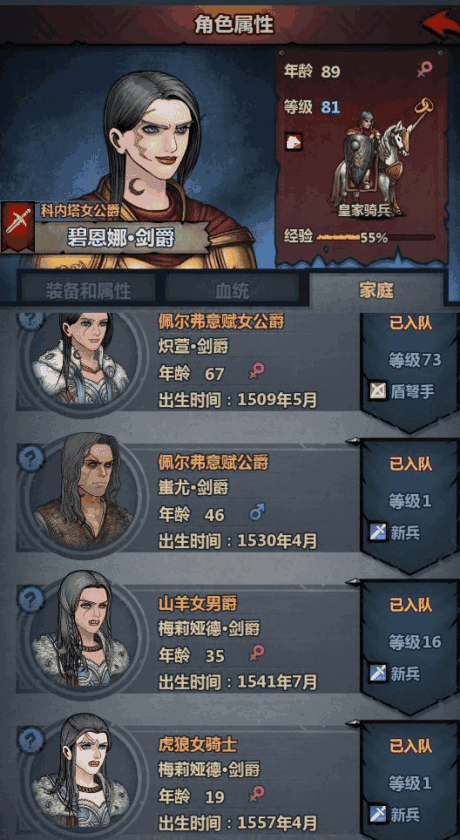
Task: Click the red back arrow icon
Action: coord(440,25)
